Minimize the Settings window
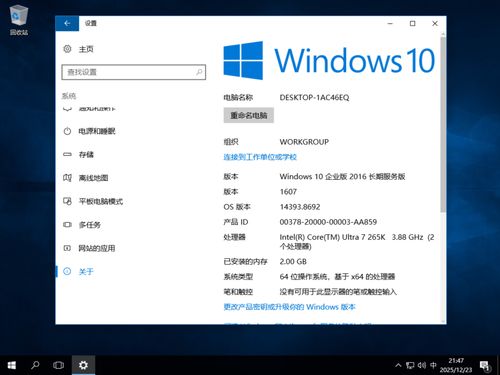The height and width of the screenshot is (375, 500). [390, 23]
